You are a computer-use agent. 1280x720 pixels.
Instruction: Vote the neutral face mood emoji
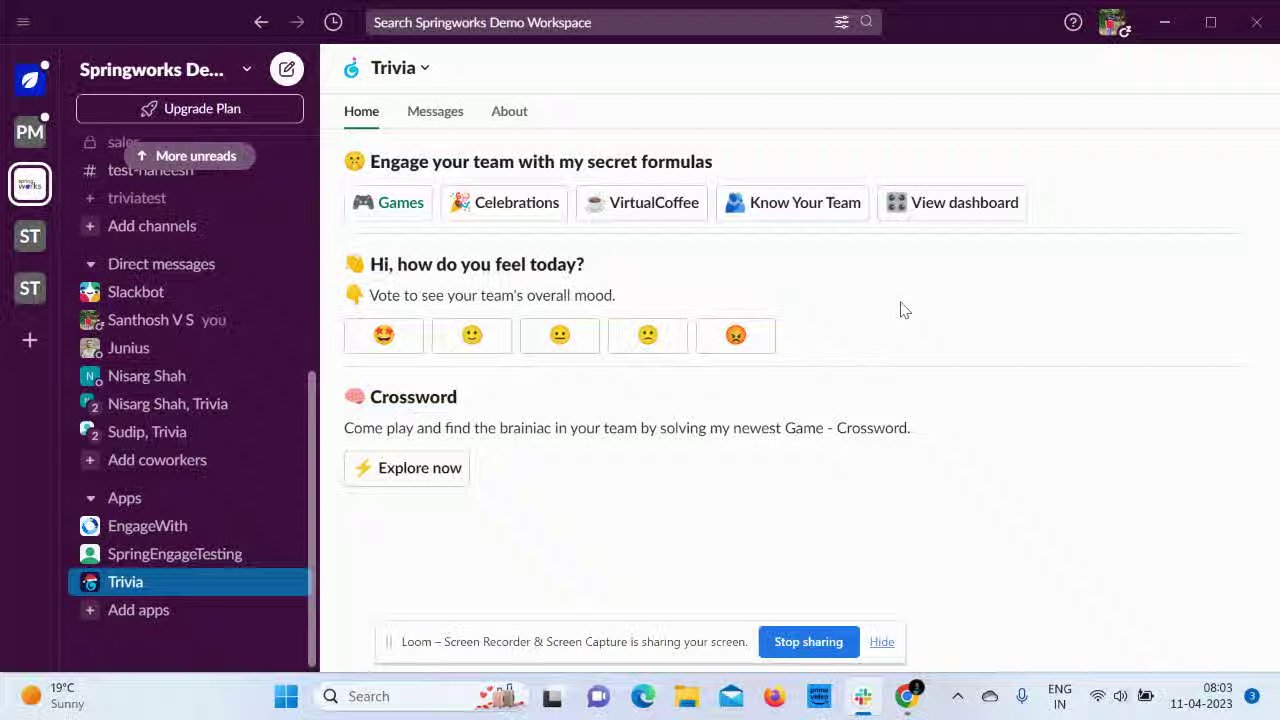click(x=560, y=336)
